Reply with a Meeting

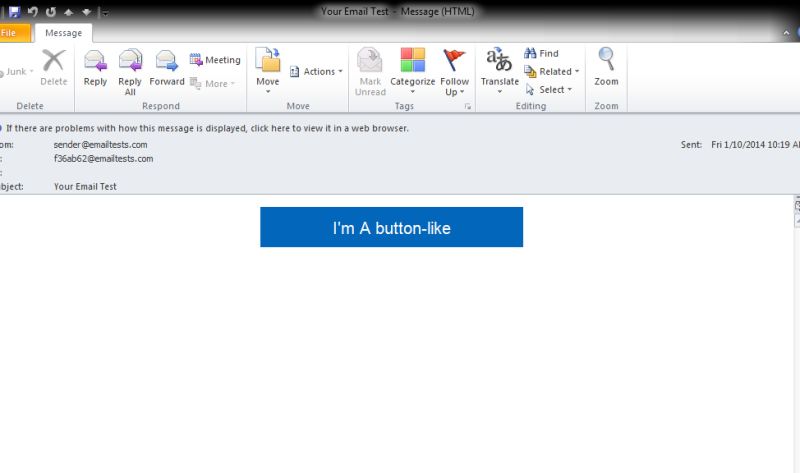(x=215, y=60)
